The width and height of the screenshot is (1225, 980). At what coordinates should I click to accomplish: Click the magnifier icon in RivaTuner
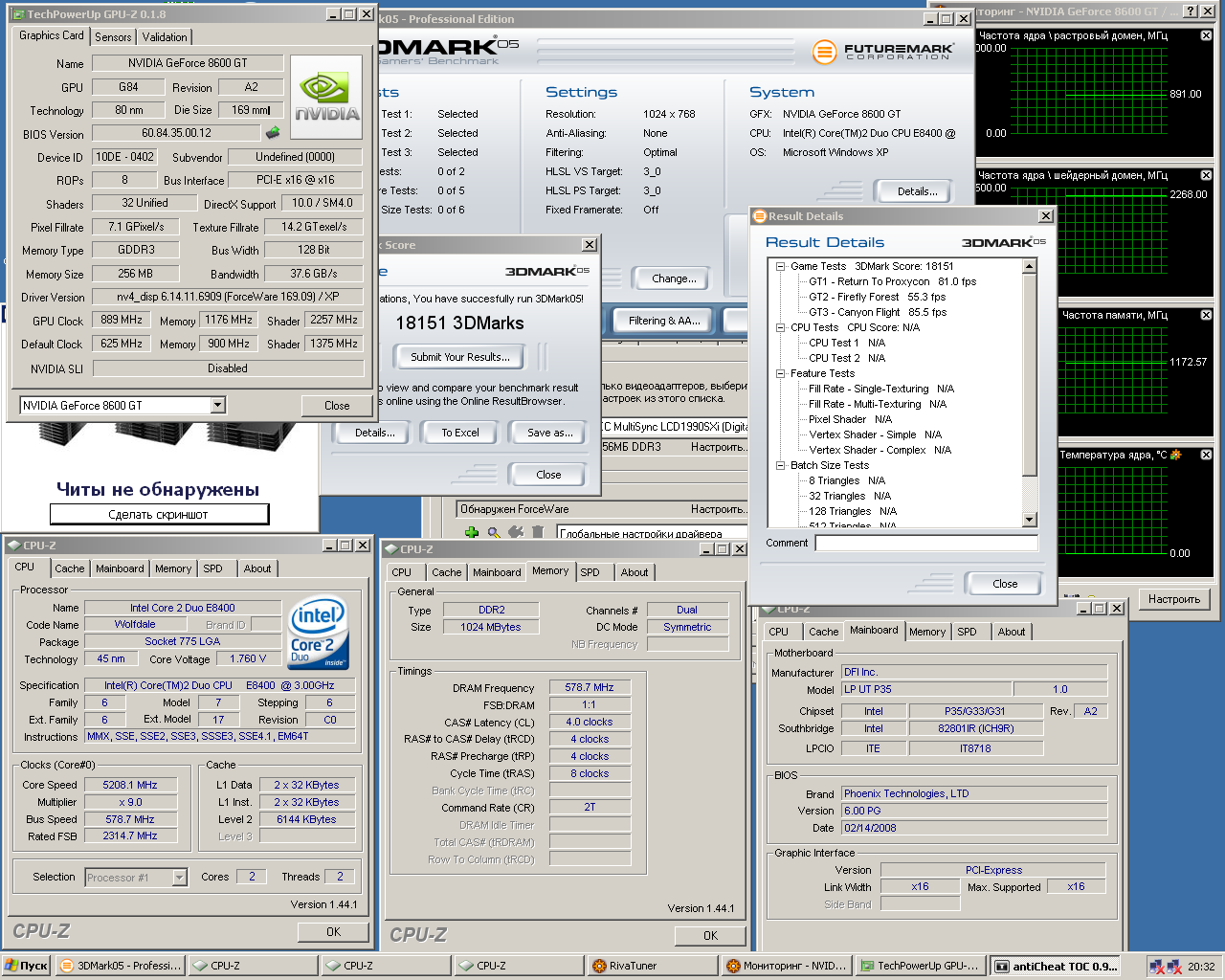[494, 533]
